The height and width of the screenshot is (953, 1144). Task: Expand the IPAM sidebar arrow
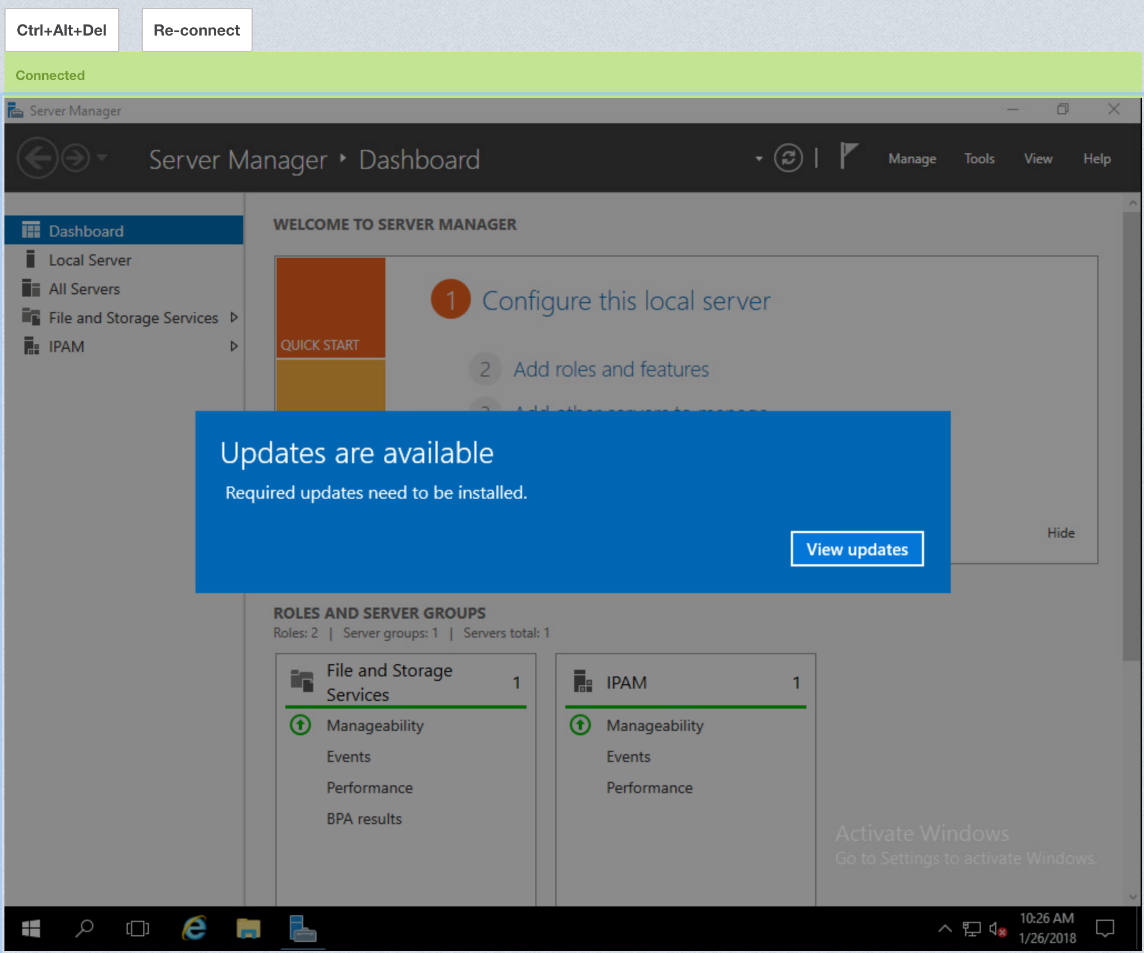pos(233,346)
